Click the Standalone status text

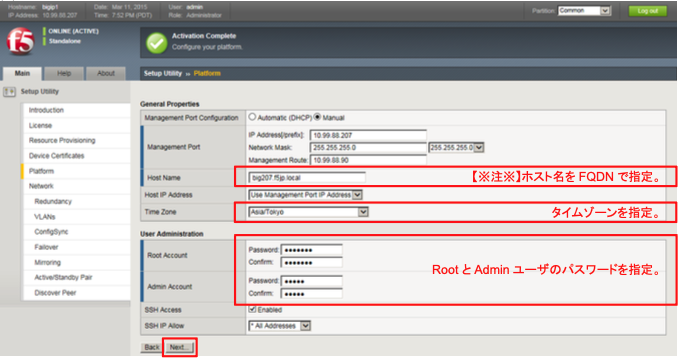(x=65, y=41)
